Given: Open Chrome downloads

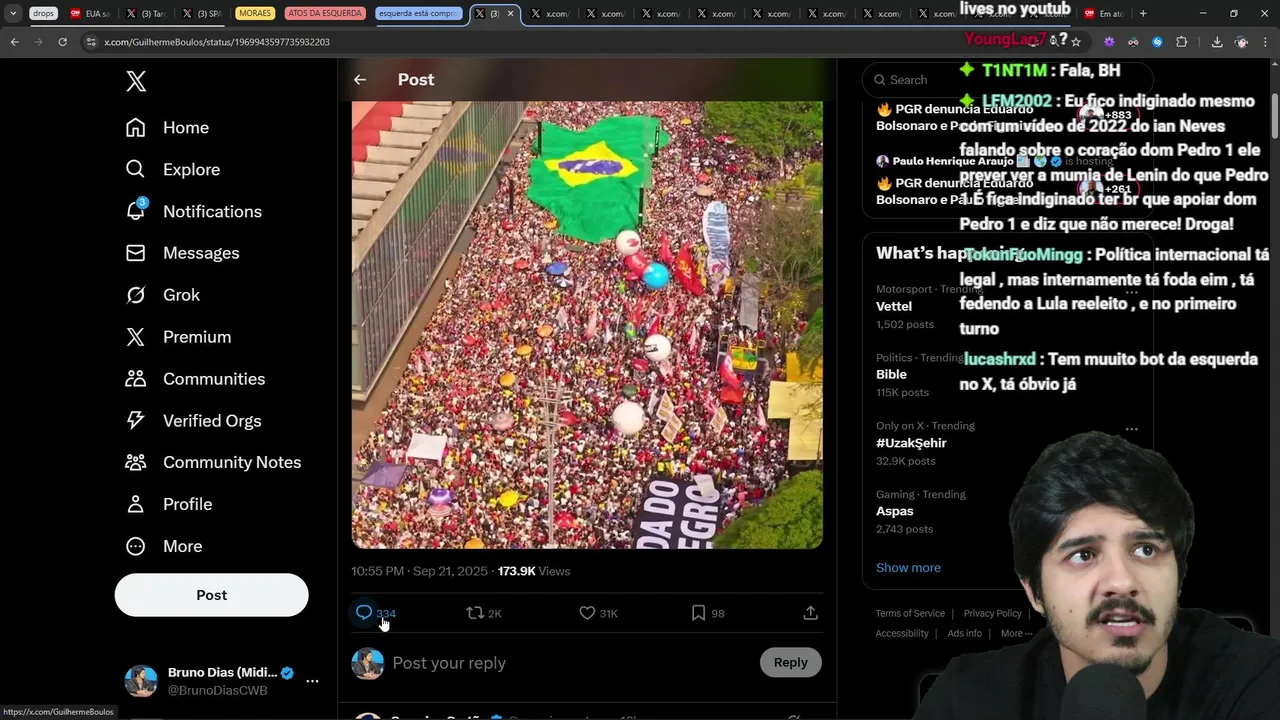Looking at the screenshot, I should tap(1217, 42).
